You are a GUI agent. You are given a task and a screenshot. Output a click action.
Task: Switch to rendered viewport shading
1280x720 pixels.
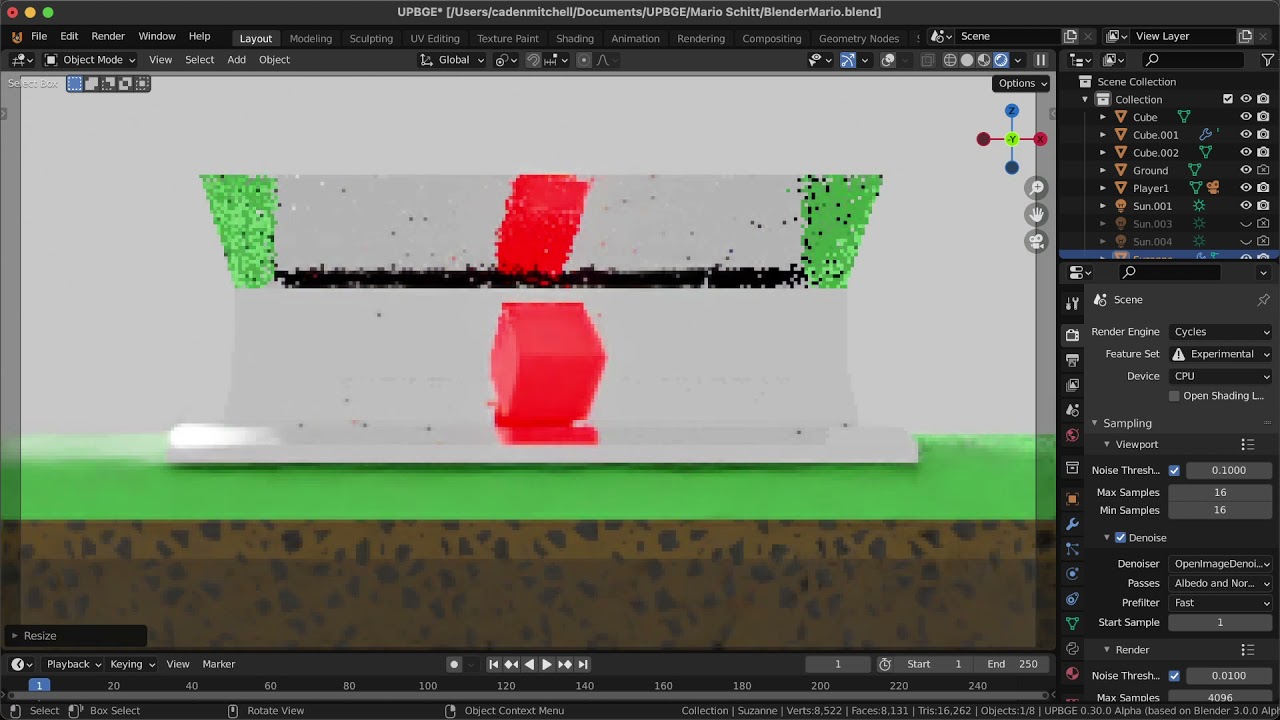pos(1001,60)
